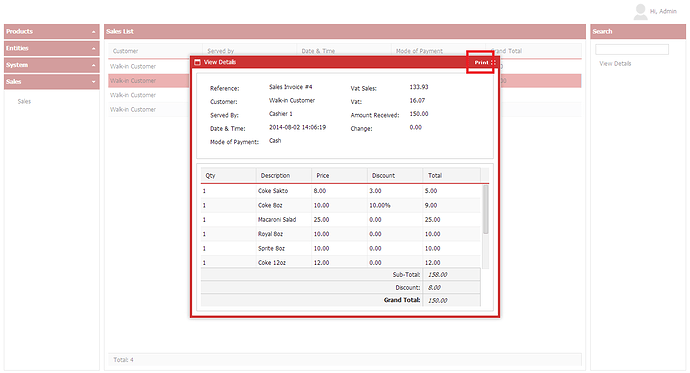Open the Sales link in sidebar
690x373 pixels.
tap(24, 102)
